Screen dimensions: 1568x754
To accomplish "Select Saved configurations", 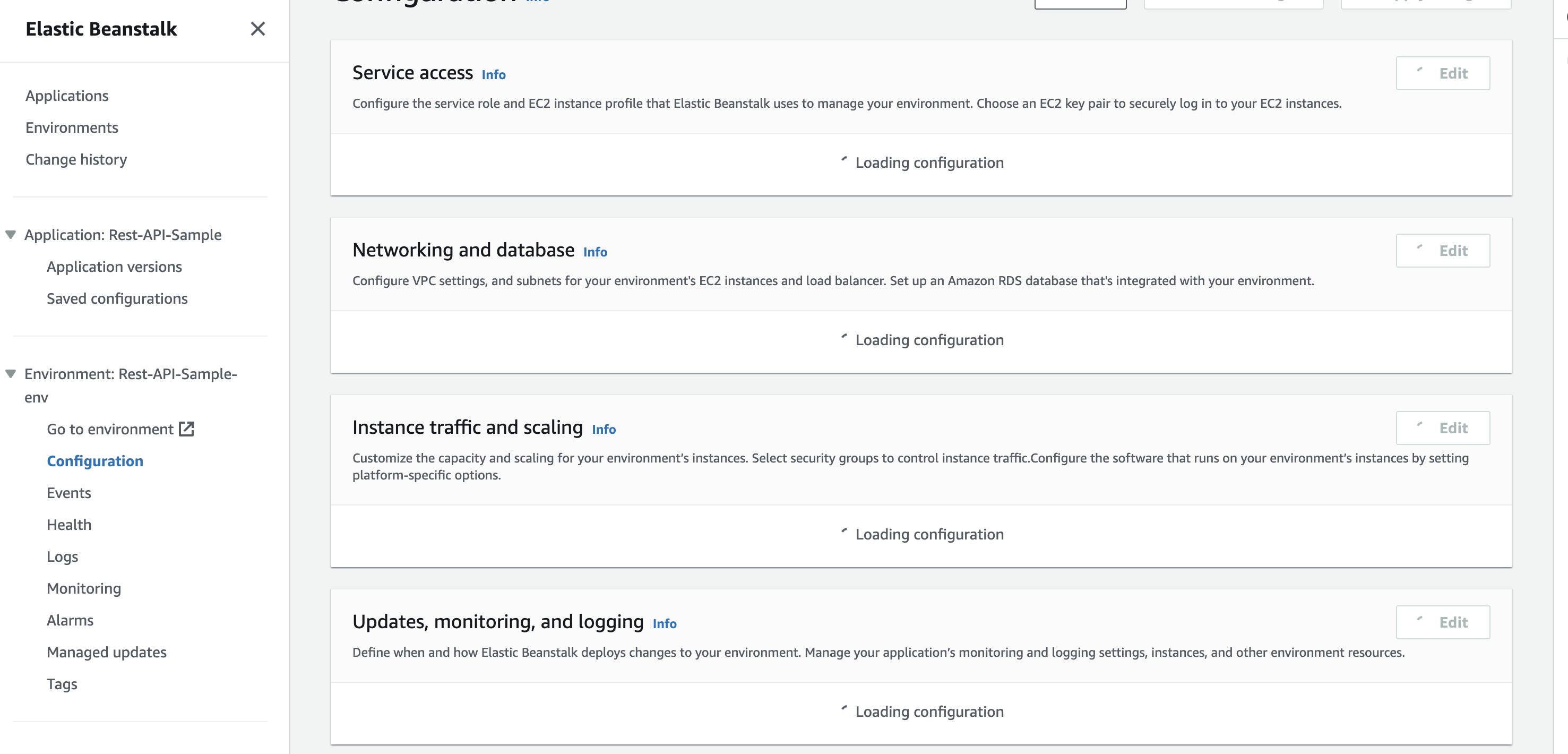I will 117,299.
